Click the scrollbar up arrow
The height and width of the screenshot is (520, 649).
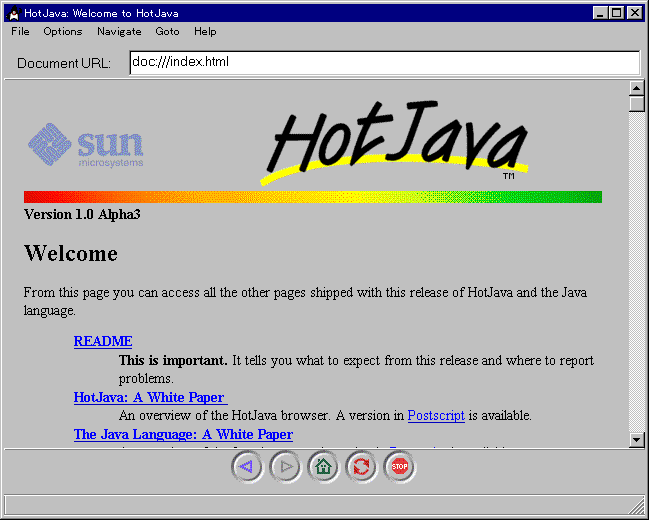[x=636, y=88]
